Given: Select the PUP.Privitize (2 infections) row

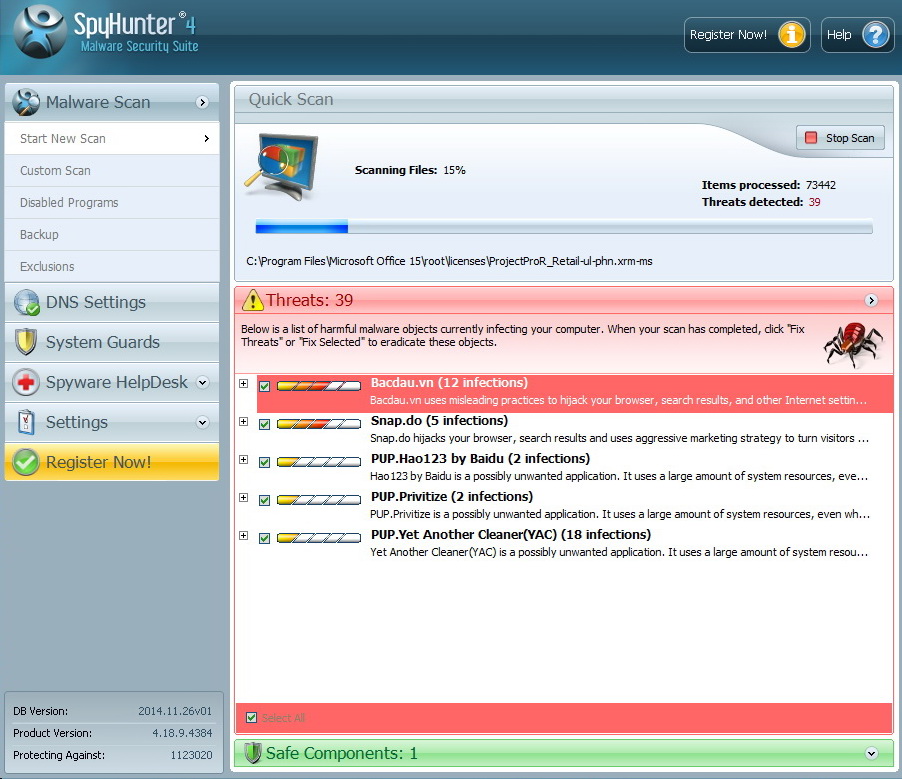Looking at the screenshot, I should (x=575, y=506).
